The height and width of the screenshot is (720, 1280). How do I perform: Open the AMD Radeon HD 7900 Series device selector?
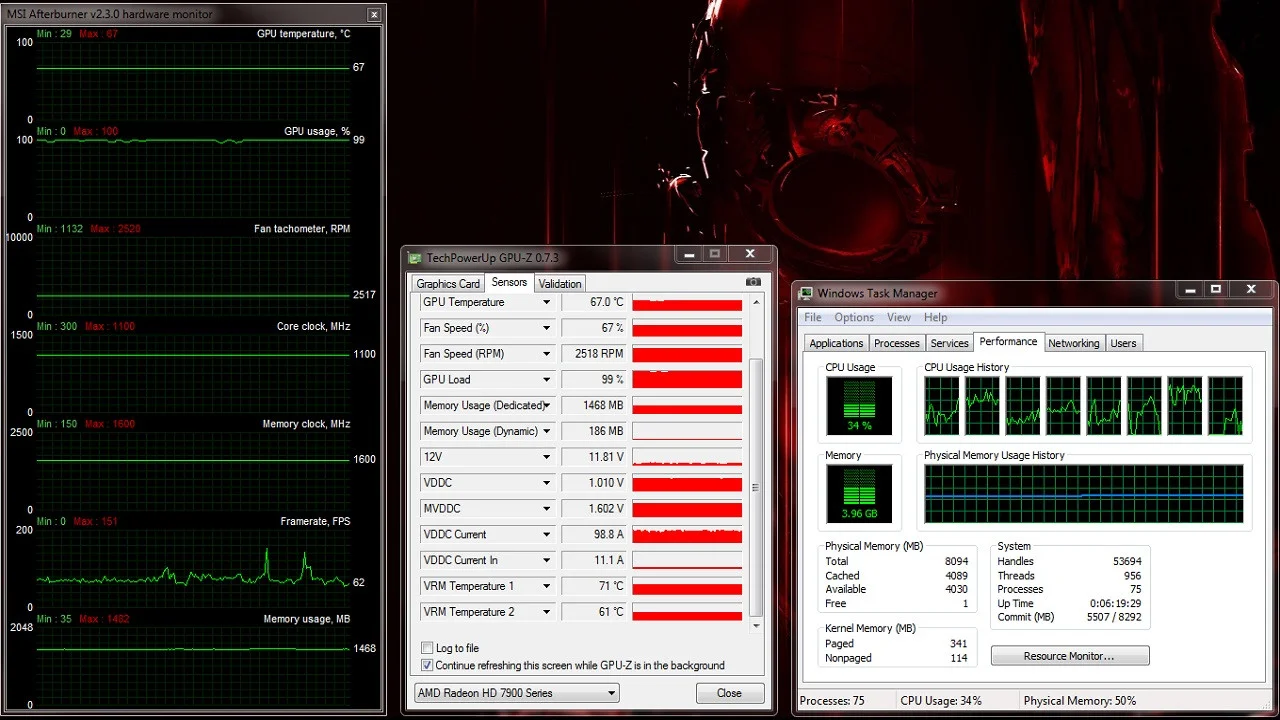pyautogui.click(x=517, y=693)
